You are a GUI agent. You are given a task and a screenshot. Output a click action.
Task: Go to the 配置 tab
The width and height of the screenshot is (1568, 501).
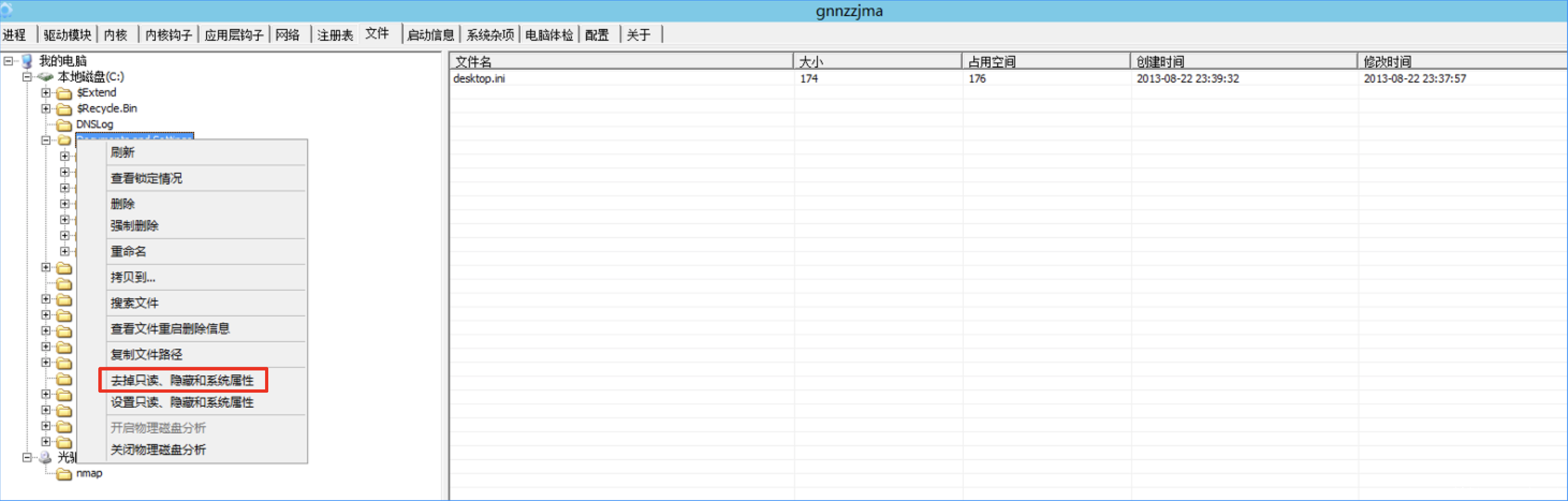pos(597,35)
